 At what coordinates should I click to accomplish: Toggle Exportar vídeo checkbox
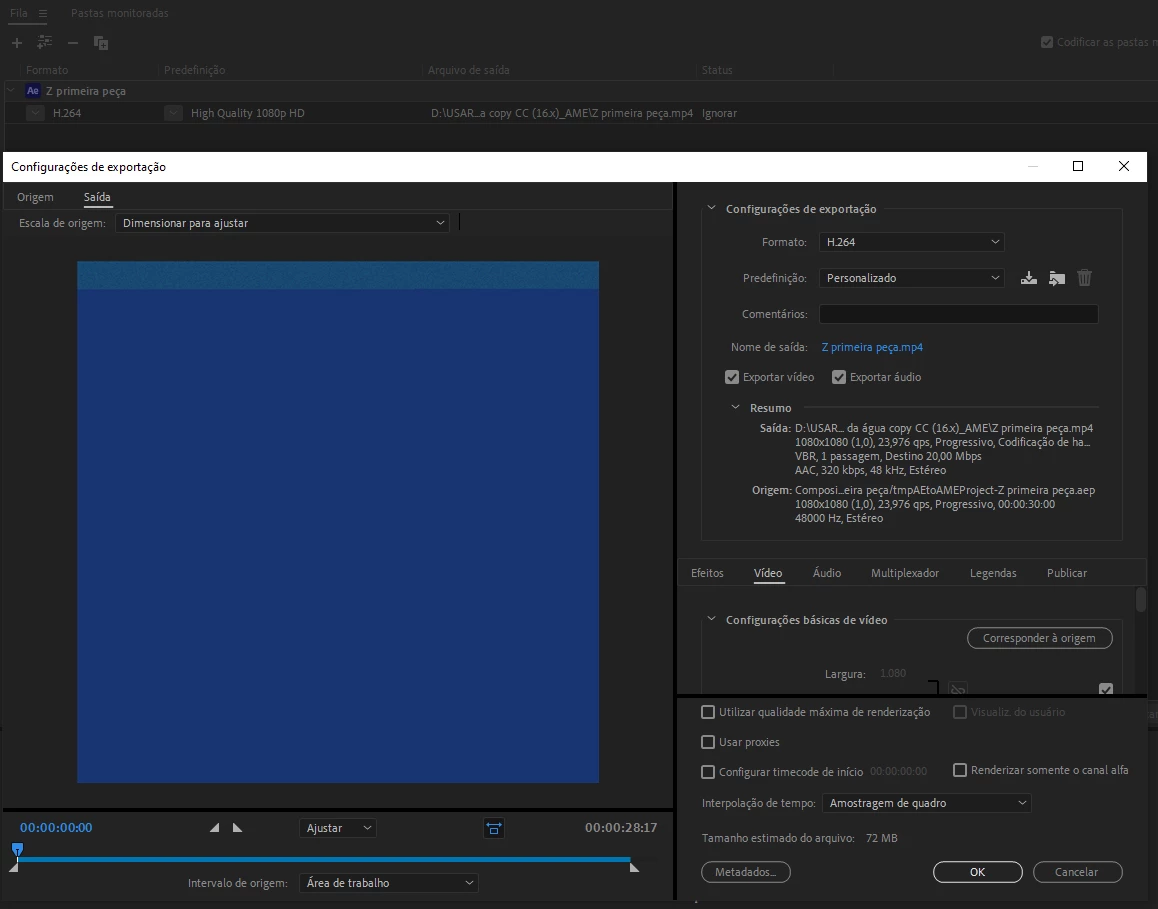click(732, 377)
